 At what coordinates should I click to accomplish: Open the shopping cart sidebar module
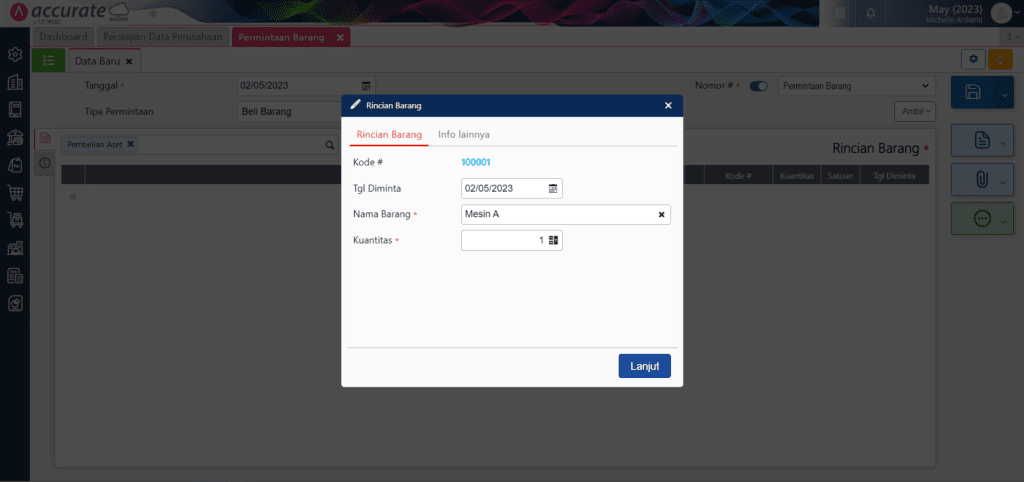tap(15, 192)
